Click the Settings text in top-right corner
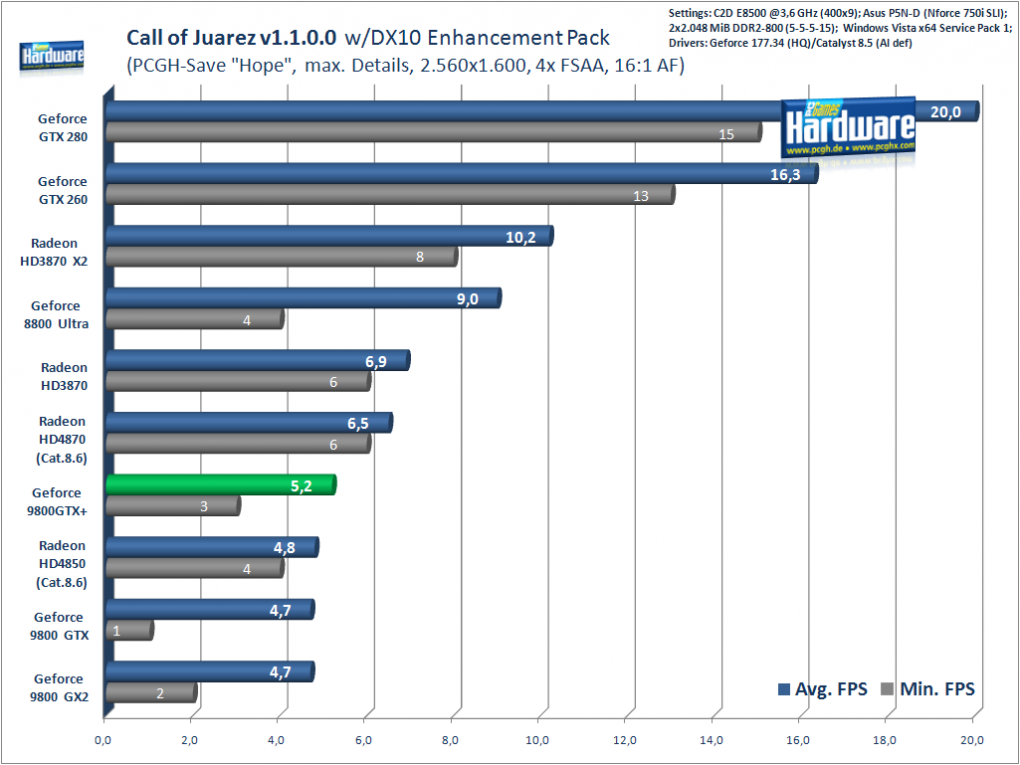The width and height of the screenshot is (1020, 765). [840, 28]
